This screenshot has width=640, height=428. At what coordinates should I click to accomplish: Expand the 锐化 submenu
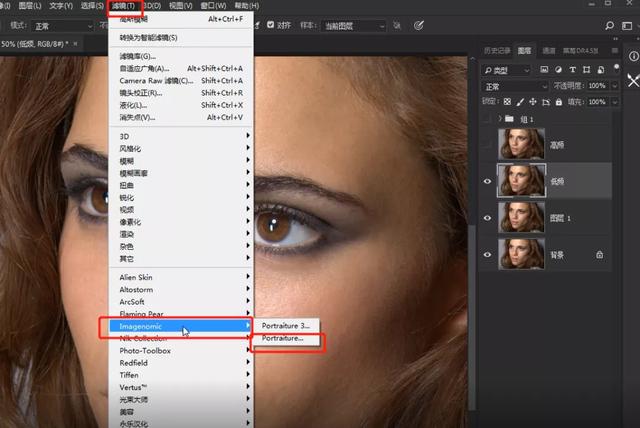click(x=181, y=197)
